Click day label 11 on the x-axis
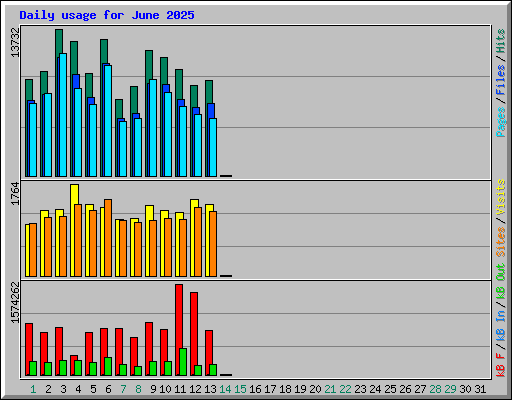512x400 pixels. point(180,389)
